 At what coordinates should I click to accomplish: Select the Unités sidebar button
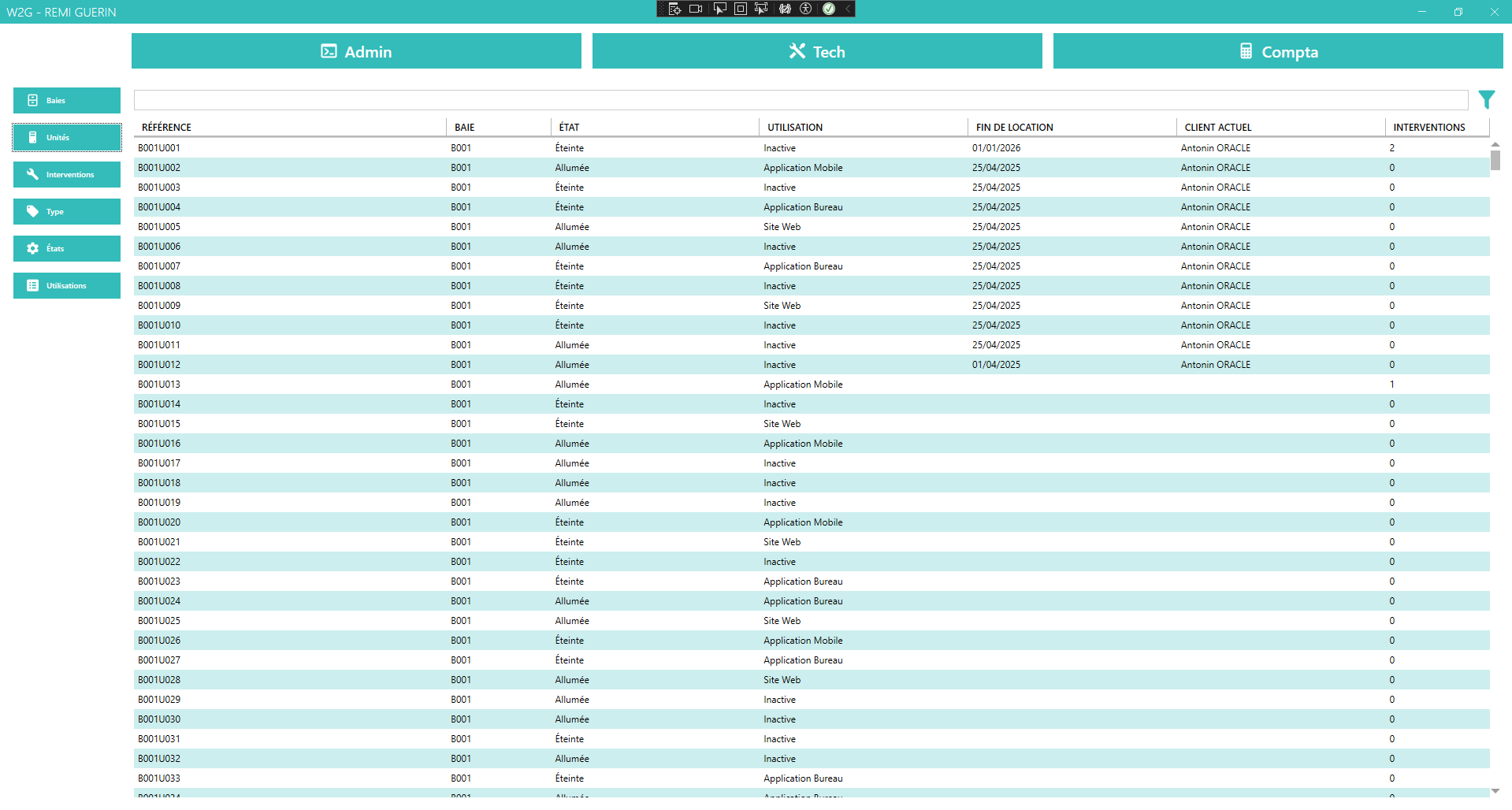pyautogui.click(x=67, y=137)
